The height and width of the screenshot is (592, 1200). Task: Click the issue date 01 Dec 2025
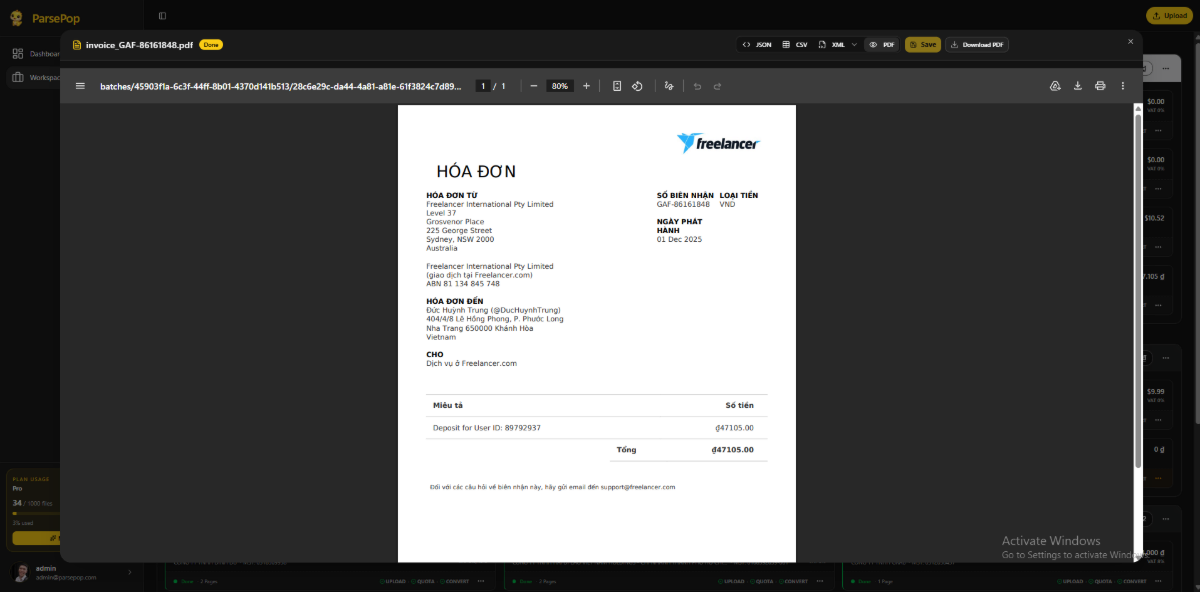(679, 240)
